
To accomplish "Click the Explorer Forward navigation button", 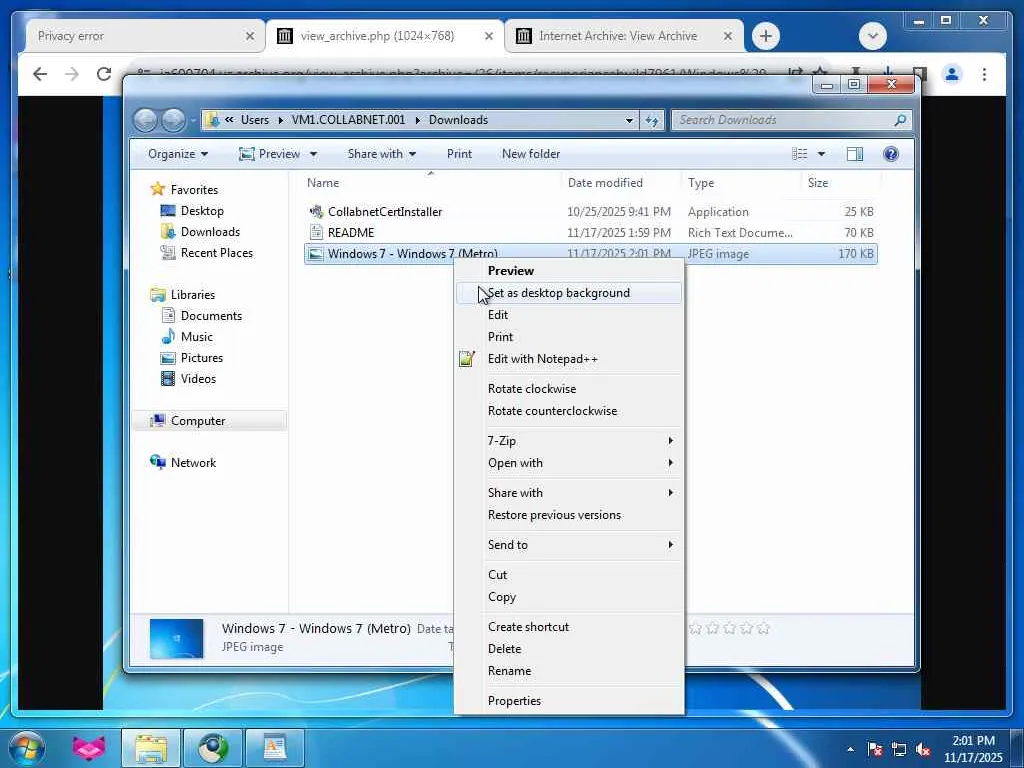I will (x=173, y=120).
